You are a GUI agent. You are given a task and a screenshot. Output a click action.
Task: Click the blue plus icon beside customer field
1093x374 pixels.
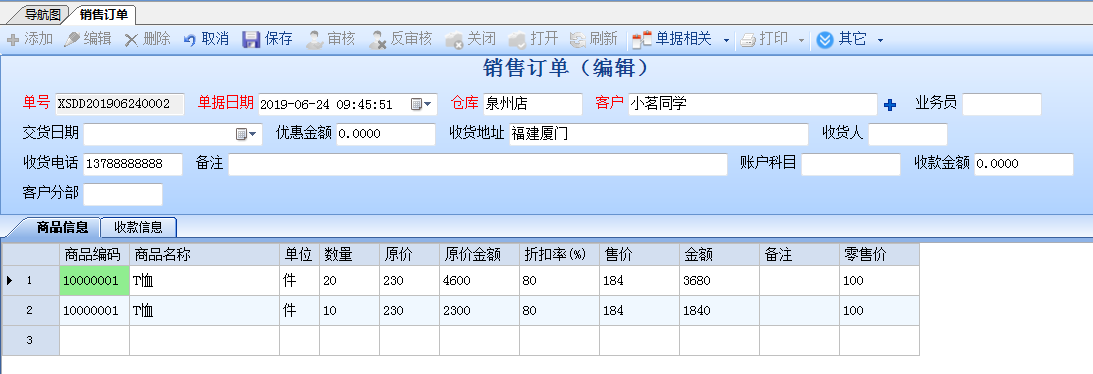coord(889,105)
